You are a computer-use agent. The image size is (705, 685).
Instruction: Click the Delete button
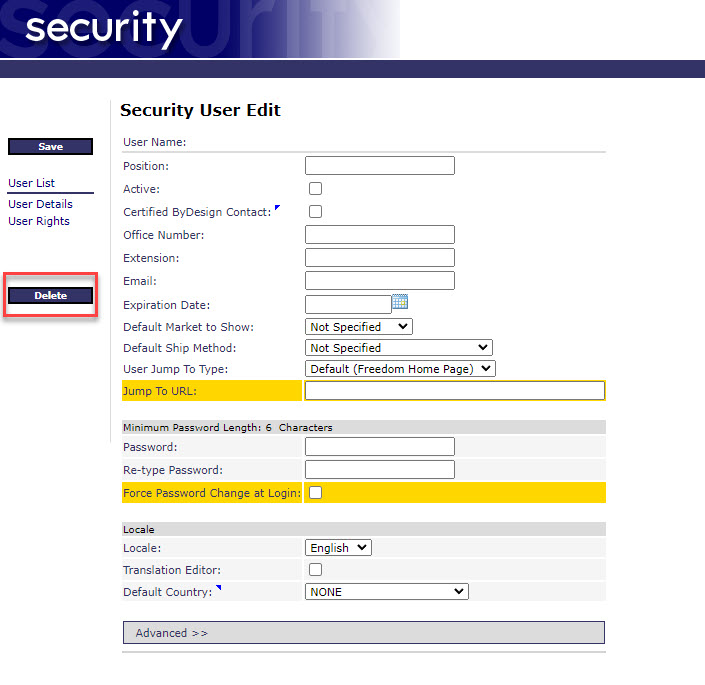click(50, 296)
